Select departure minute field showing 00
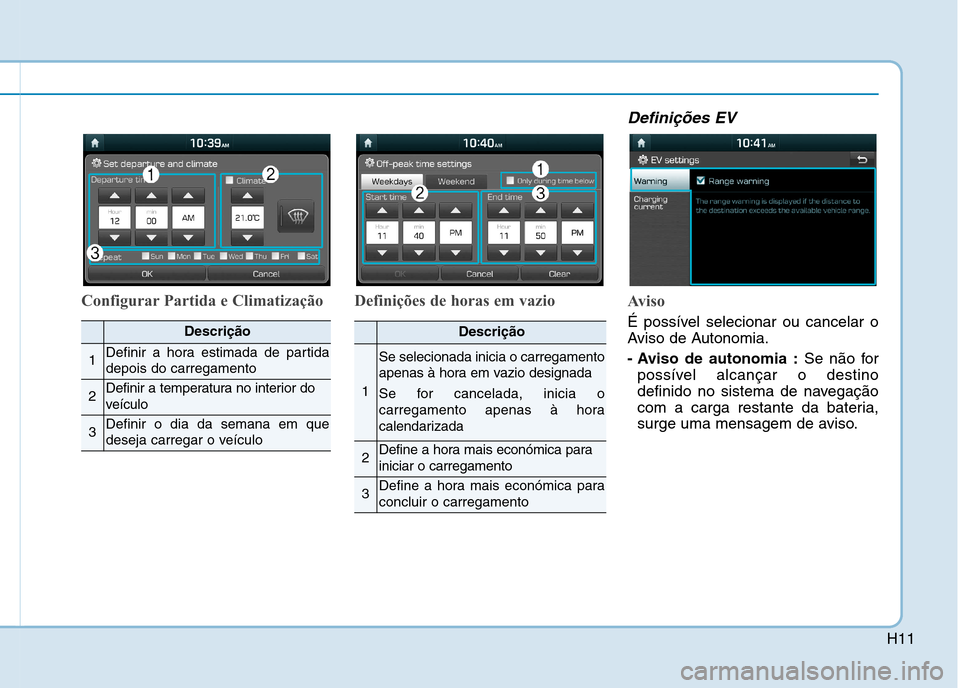The width and height of the screenshot is (960, 688). [x=151, y=217]
